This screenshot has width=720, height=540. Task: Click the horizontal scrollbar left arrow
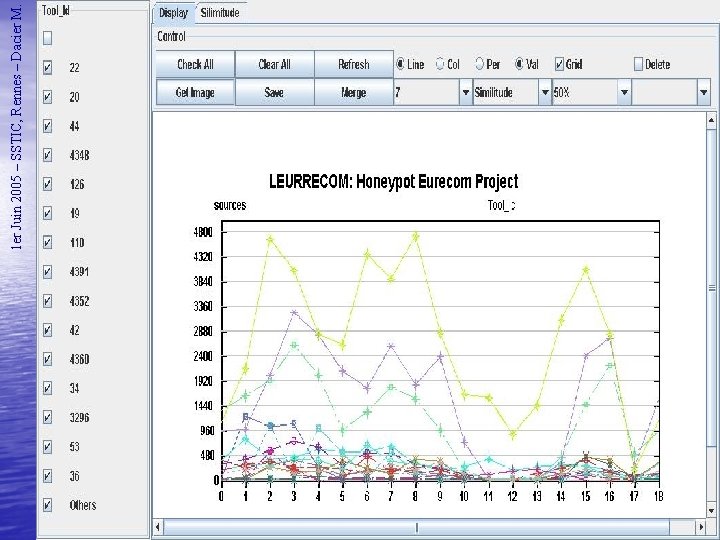(x=158, y=527)
